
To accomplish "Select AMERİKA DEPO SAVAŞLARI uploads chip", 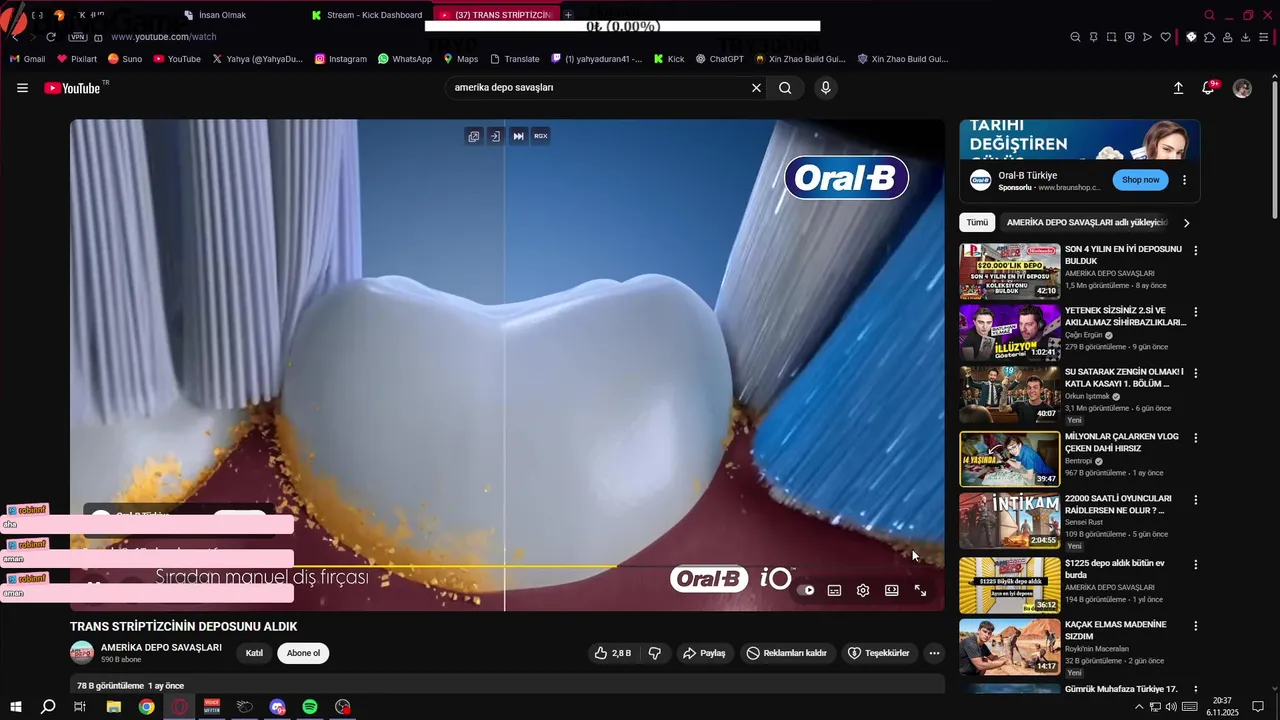I will tap(1086, 222).
